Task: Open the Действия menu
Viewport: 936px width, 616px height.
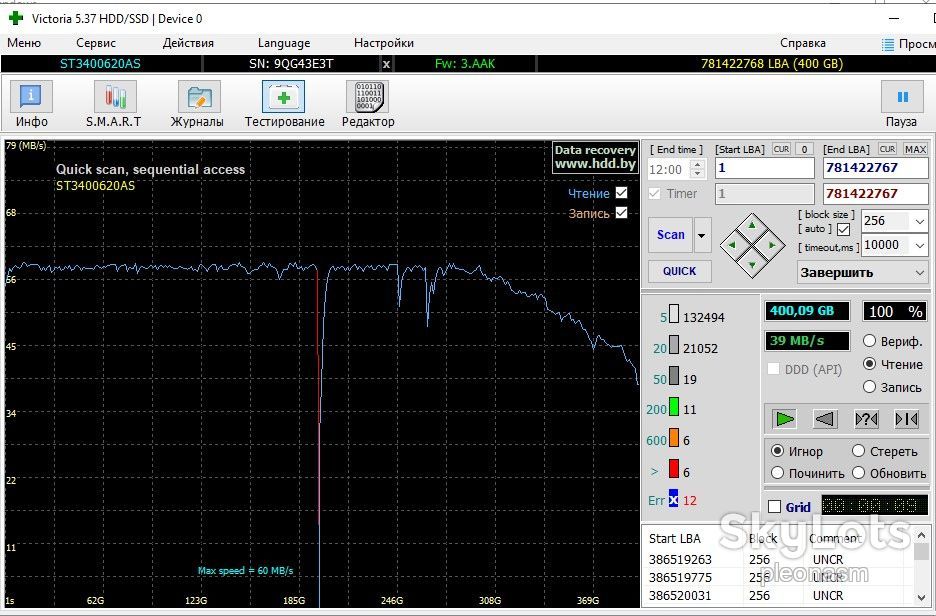Action: (188, 43)
